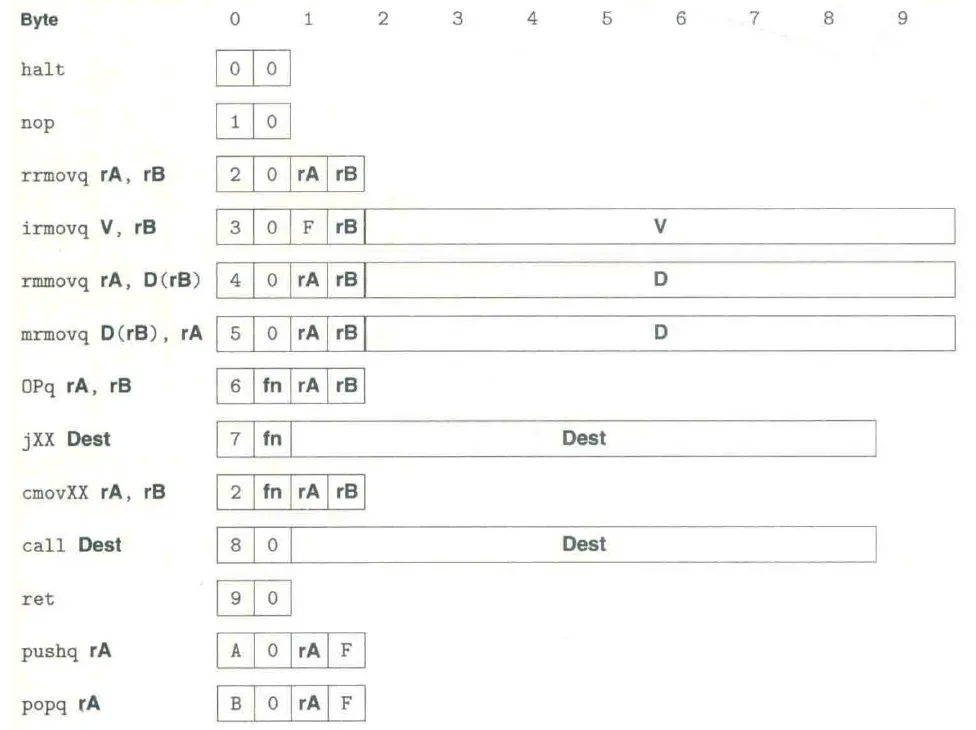Click the byte number 9 column header

pos(903,19)
